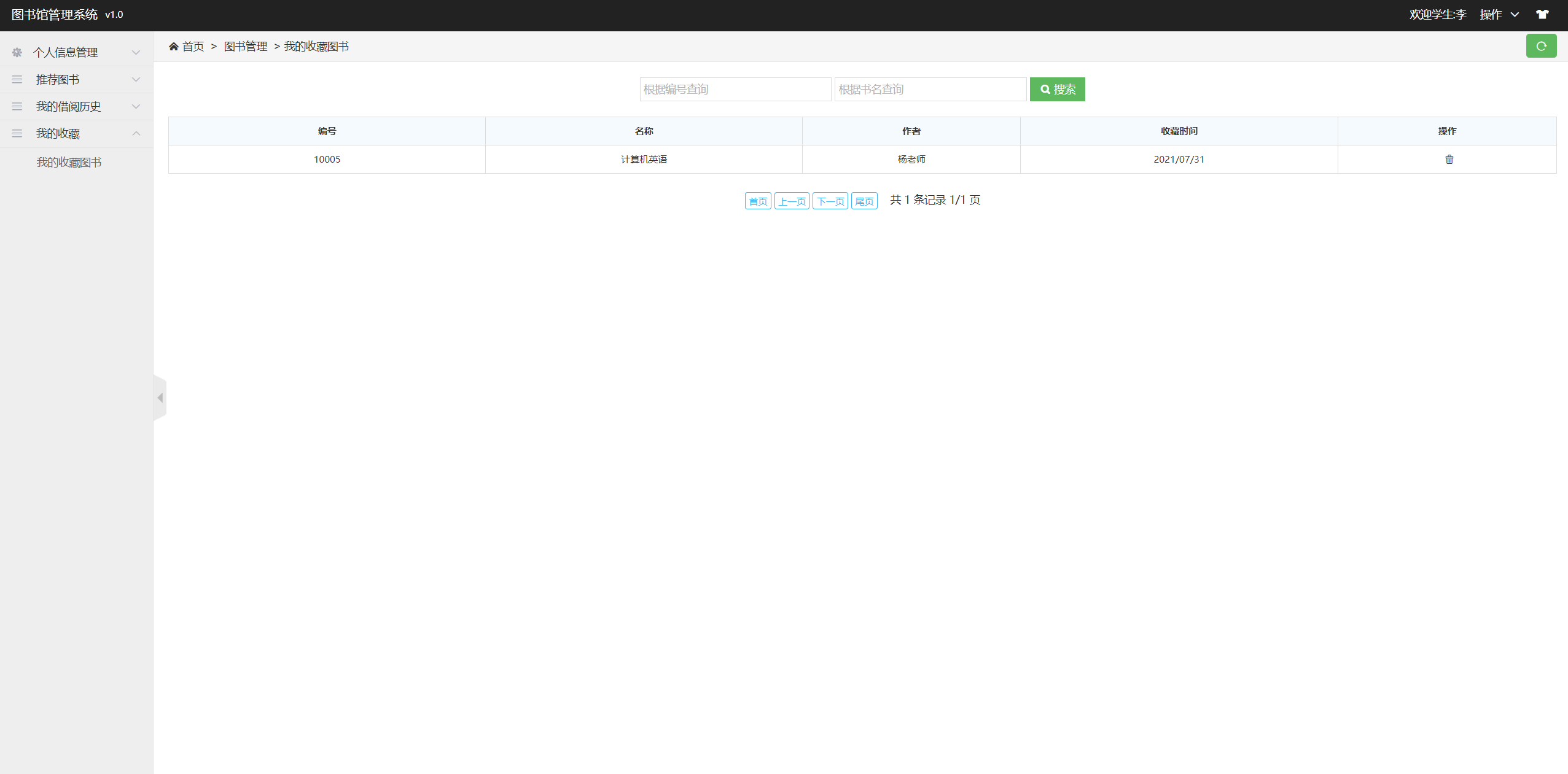
Task: Expand the 个人信息管理 chevron
Action: tap(136, 53)
